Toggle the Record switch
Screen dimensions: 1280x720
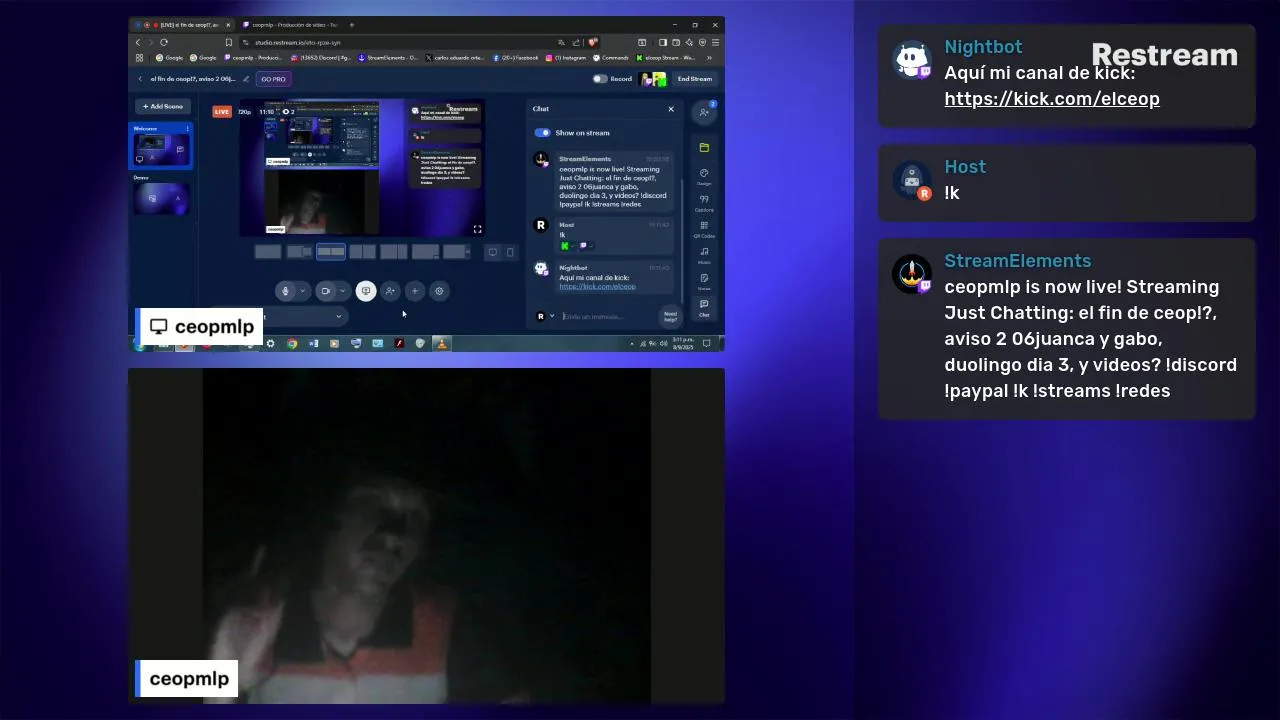[600, 78]
